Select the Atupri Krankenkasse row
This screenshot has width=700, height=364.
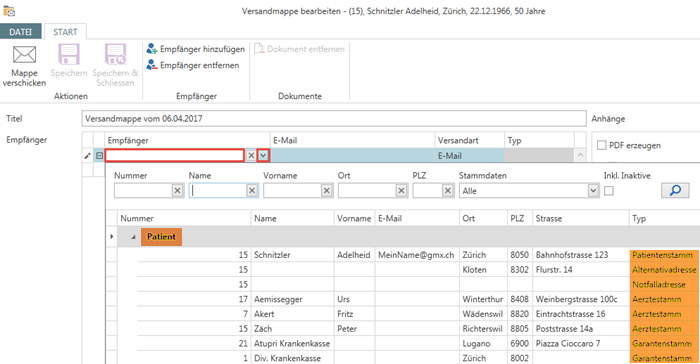[404, 343]
